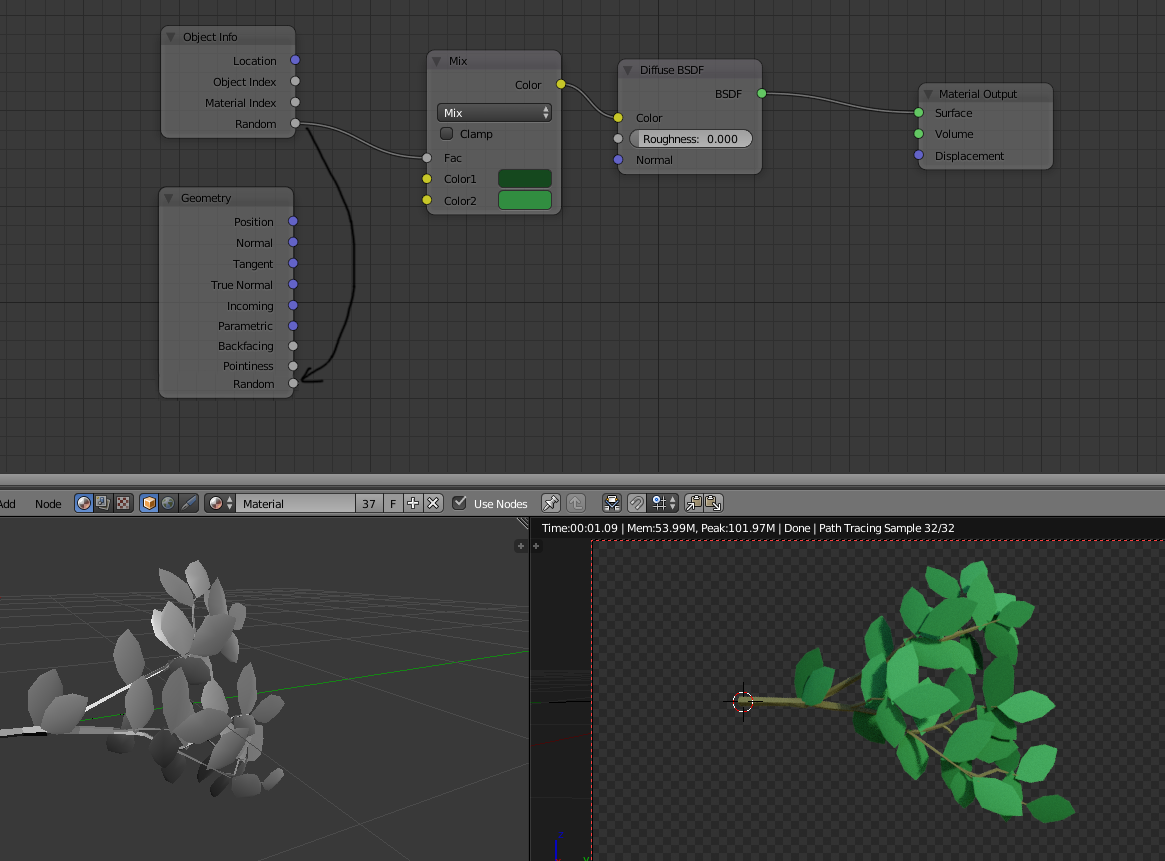Copy selected nodes to clipboard icon

click(x=693, y=503)
